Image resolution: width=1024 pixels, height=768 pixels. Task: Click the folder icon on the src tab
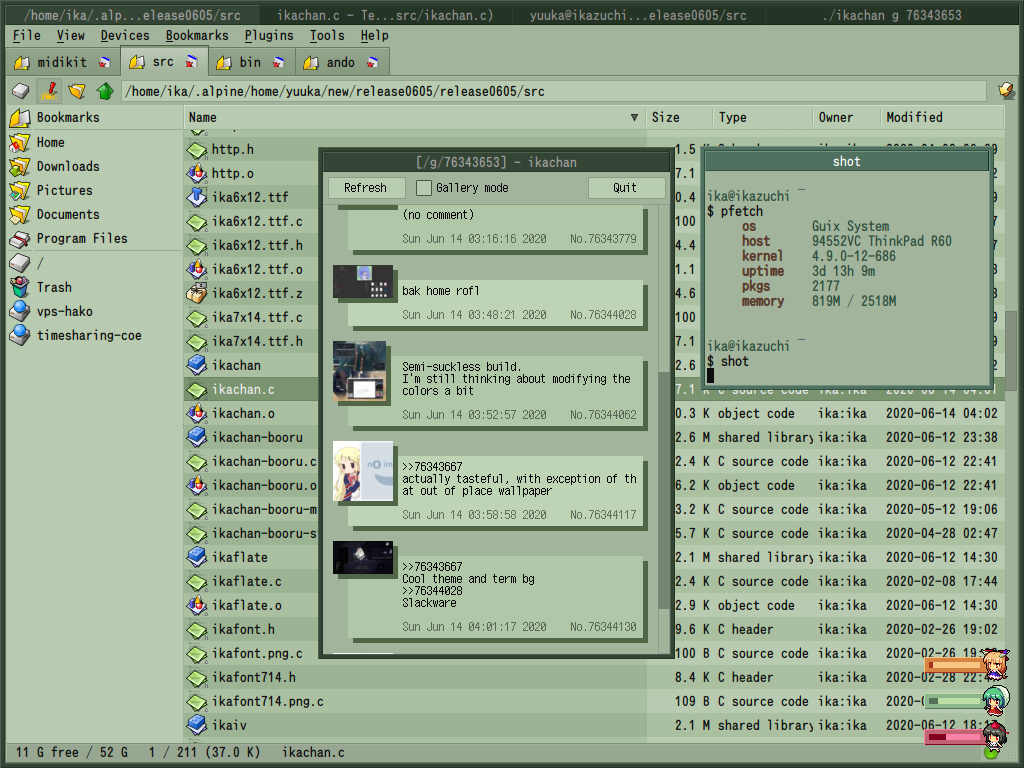tap(137, 62)
